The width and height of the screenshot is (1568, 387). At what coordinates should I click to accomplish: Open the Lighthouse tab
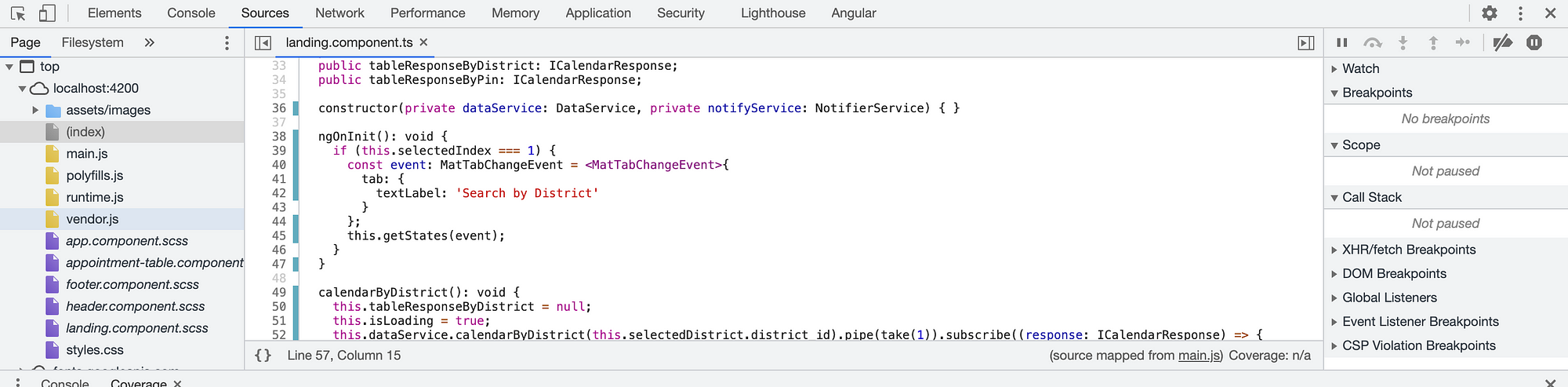point(773,13)
